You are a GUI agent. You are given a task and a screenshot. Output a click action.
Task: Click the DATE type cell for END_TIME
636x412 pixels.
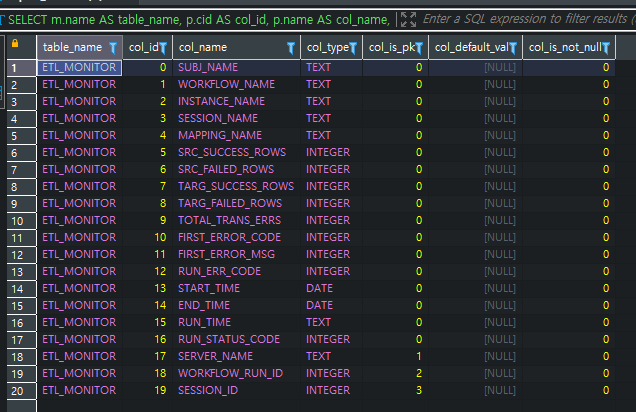click(x=331, y=306)
